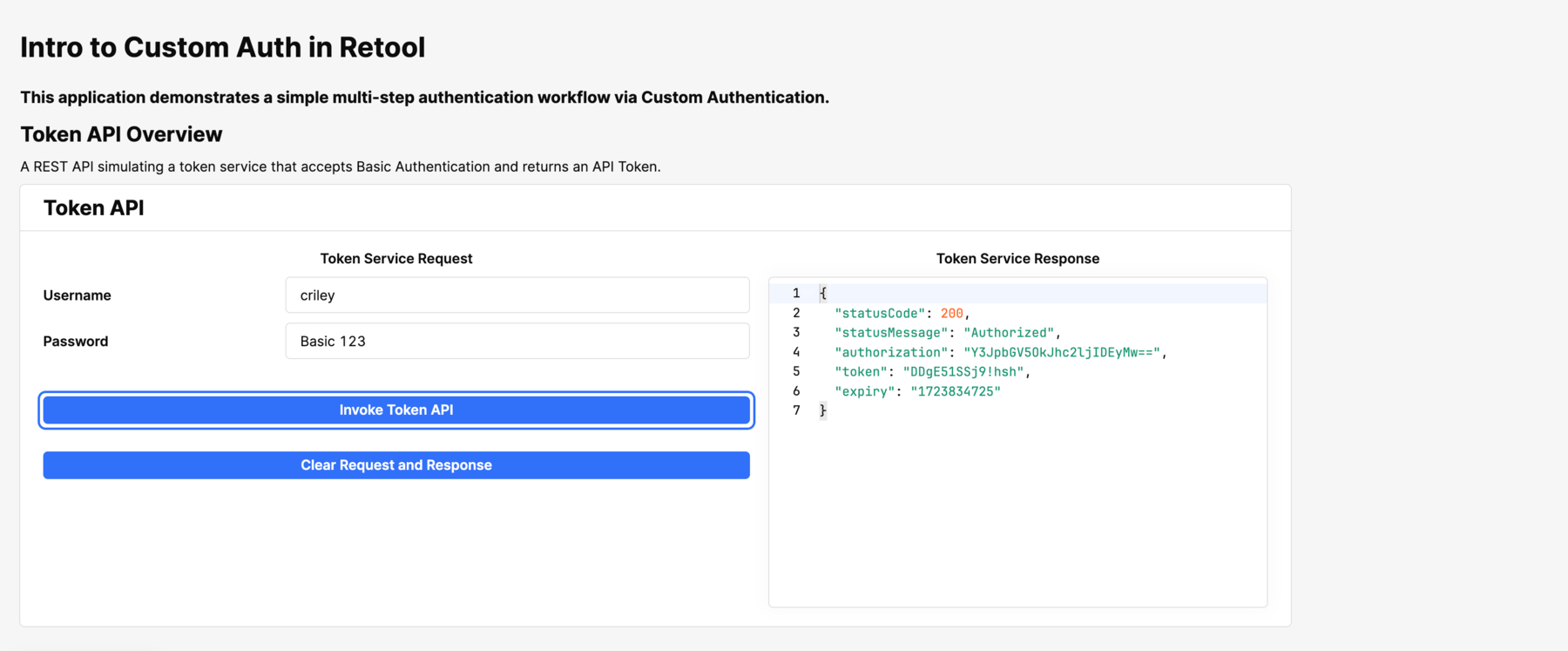Viewport: 1568px width, 651px height.
Task: Click Clear Request and Response button
Action: tap(396, 465)
